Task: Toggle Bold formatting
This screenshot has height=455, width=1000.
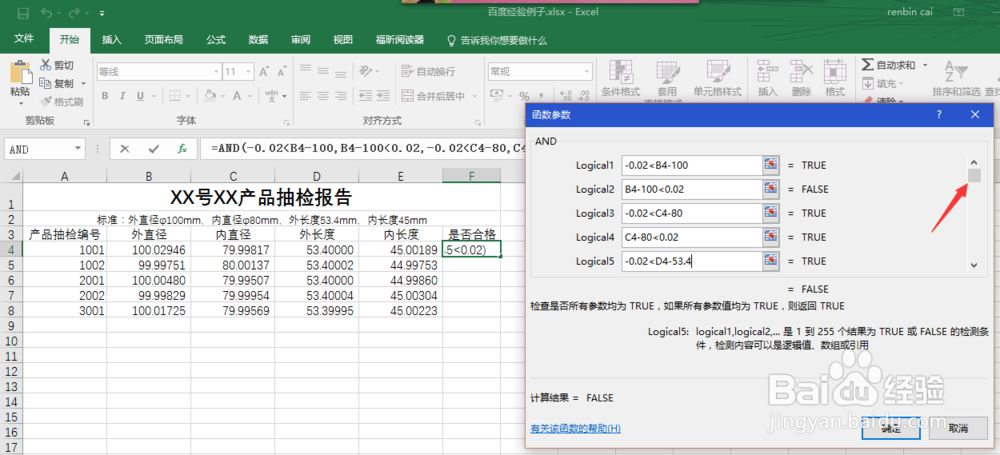Action: coord(105,96)
